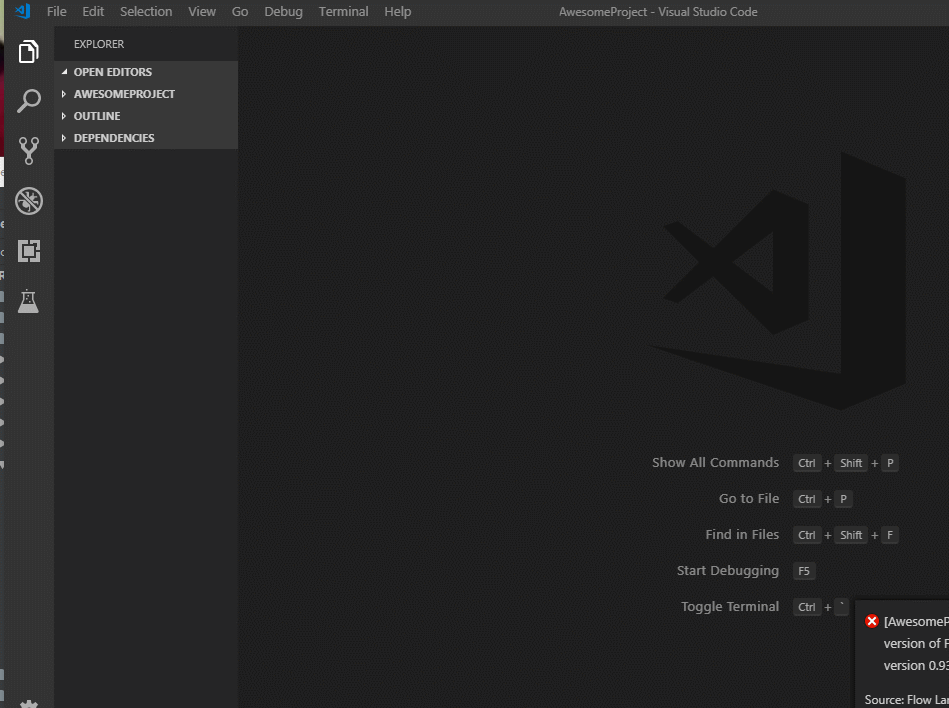This screenshot has width=949, height=708.
Task: Open the Help menu
Action: coord(398,11)
